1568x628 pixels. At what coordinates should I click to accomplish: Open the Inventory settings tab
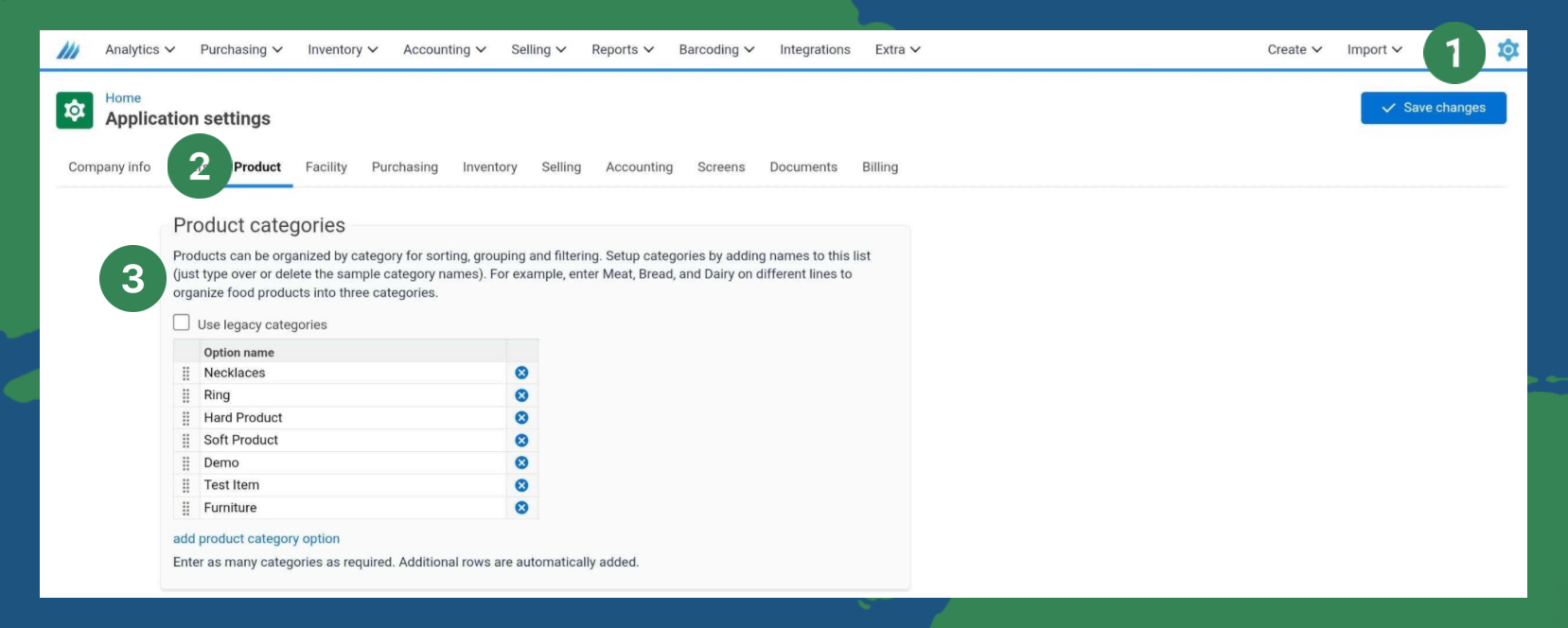(490, 167)
